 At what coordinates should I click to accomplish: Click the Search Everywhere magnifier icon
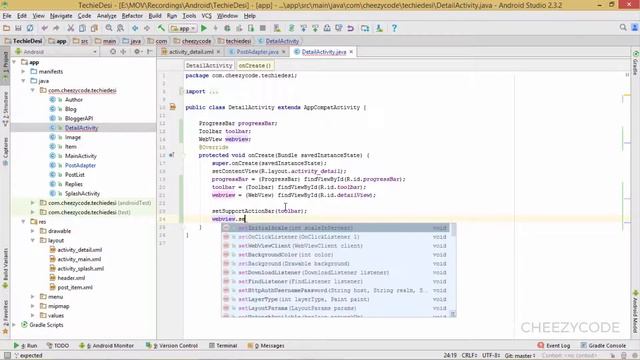623,27
